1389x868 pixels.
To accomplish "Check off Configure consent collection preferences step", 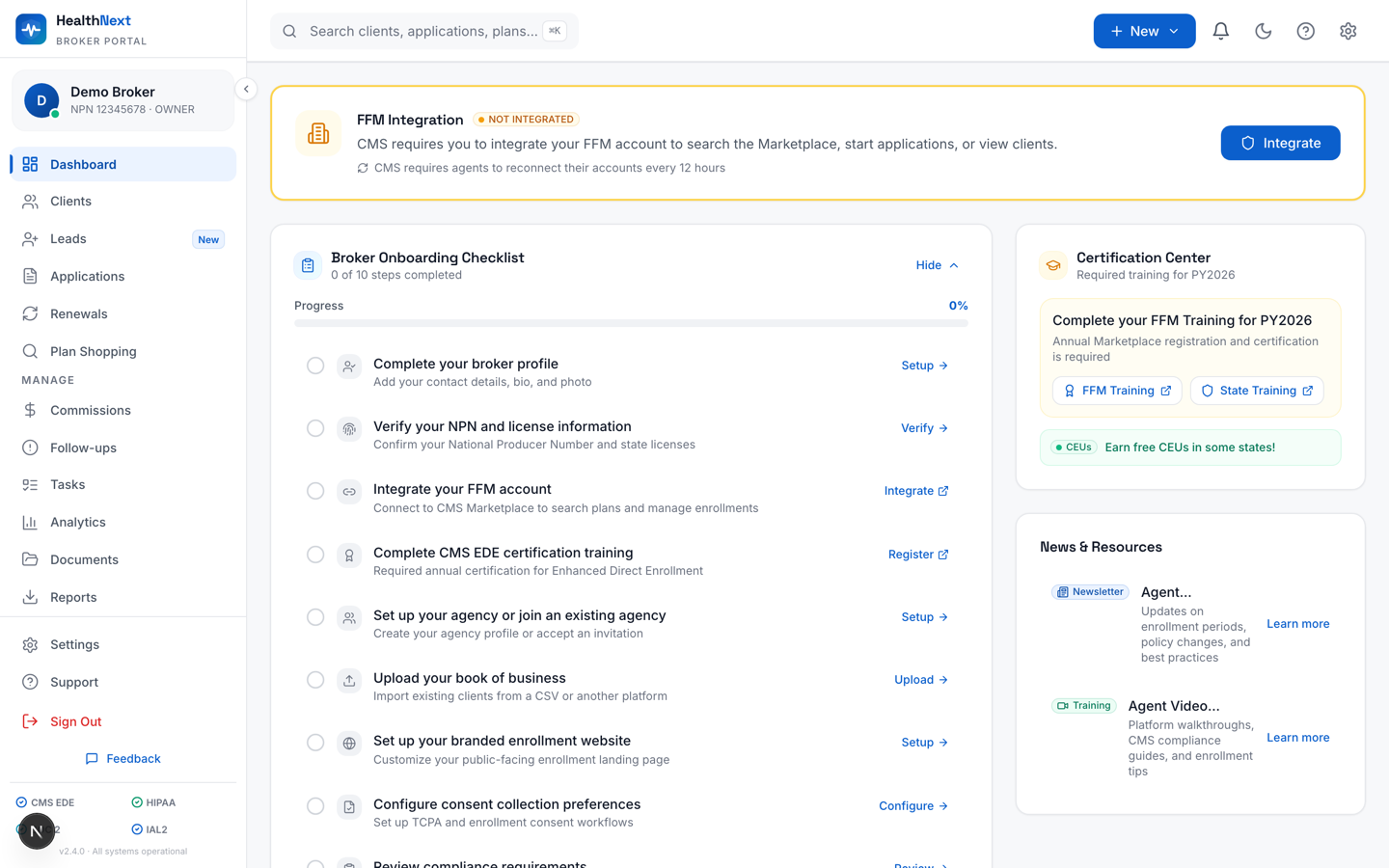I will click(x=315, y=806).
